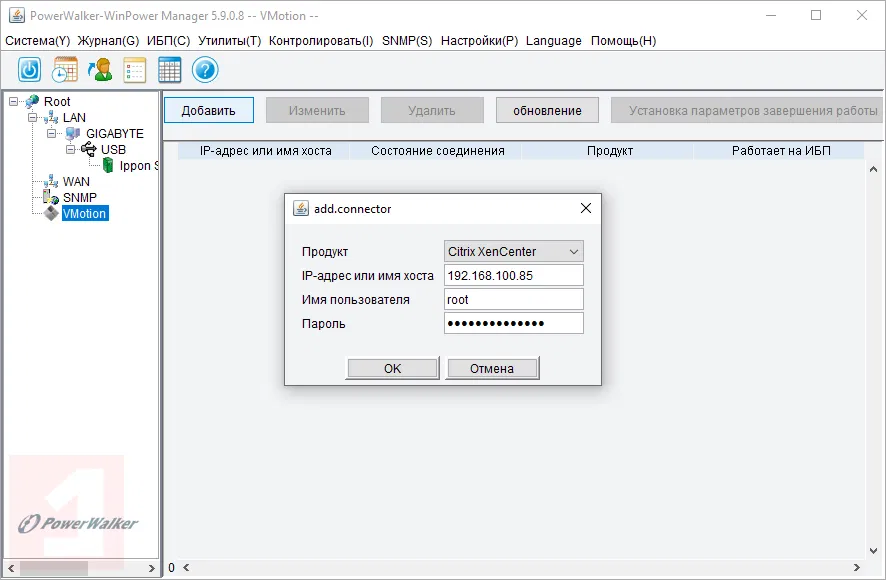Screen dimensions: 886x580
Task: Open the Журнал(G) menu
Action: 108,41
